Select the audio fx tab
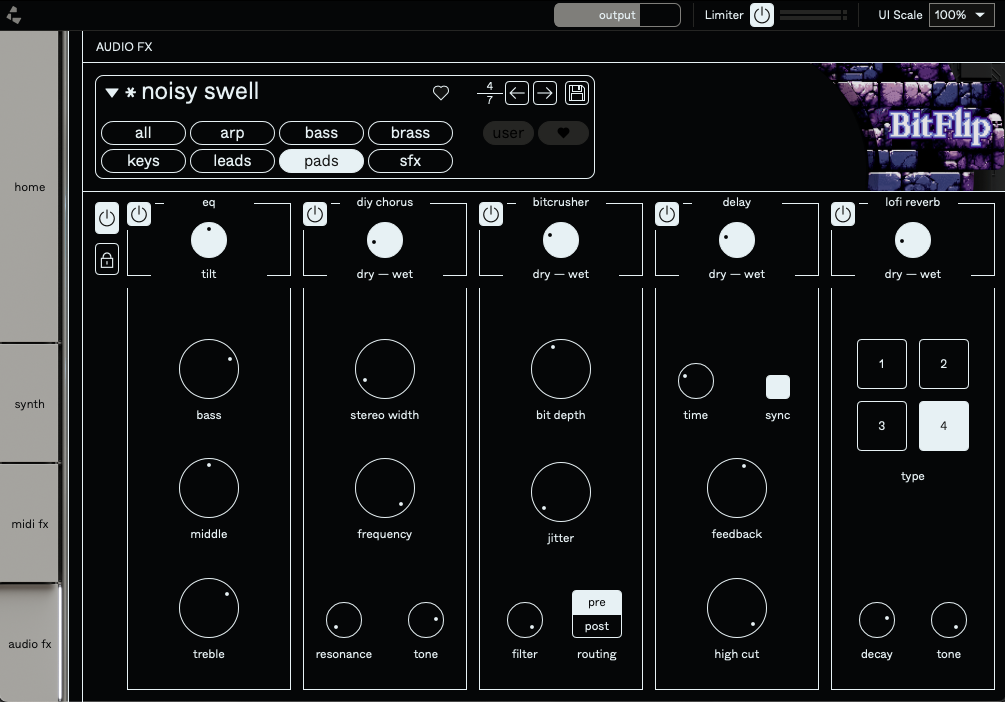 click(29, 644)
